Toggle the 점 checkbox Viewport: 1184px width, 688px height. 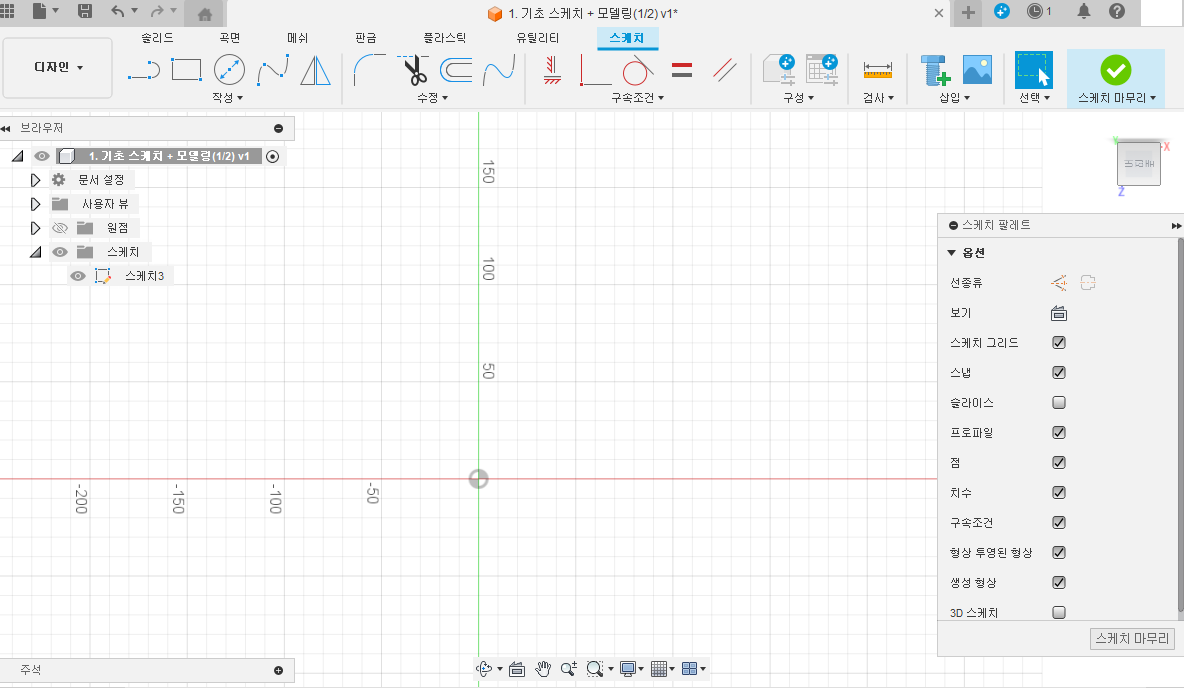(x=1059, y=462)
